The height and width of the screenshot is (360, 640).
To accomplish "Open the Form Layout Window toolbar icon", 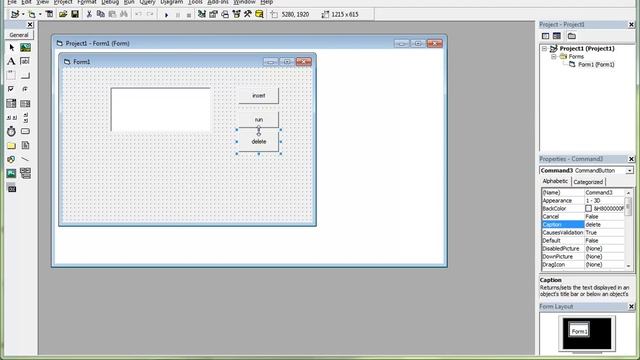I will coord(225,14).
